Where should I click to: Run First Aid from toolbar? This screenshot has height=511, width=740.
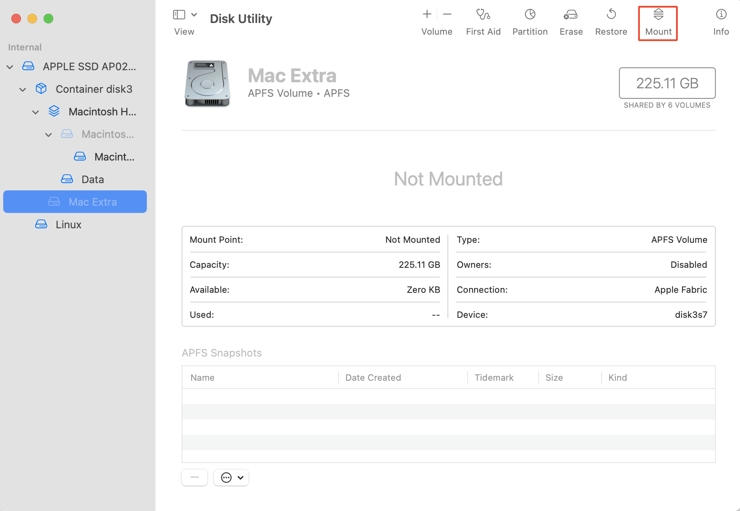pyautogui.click(x=483, y=15)
